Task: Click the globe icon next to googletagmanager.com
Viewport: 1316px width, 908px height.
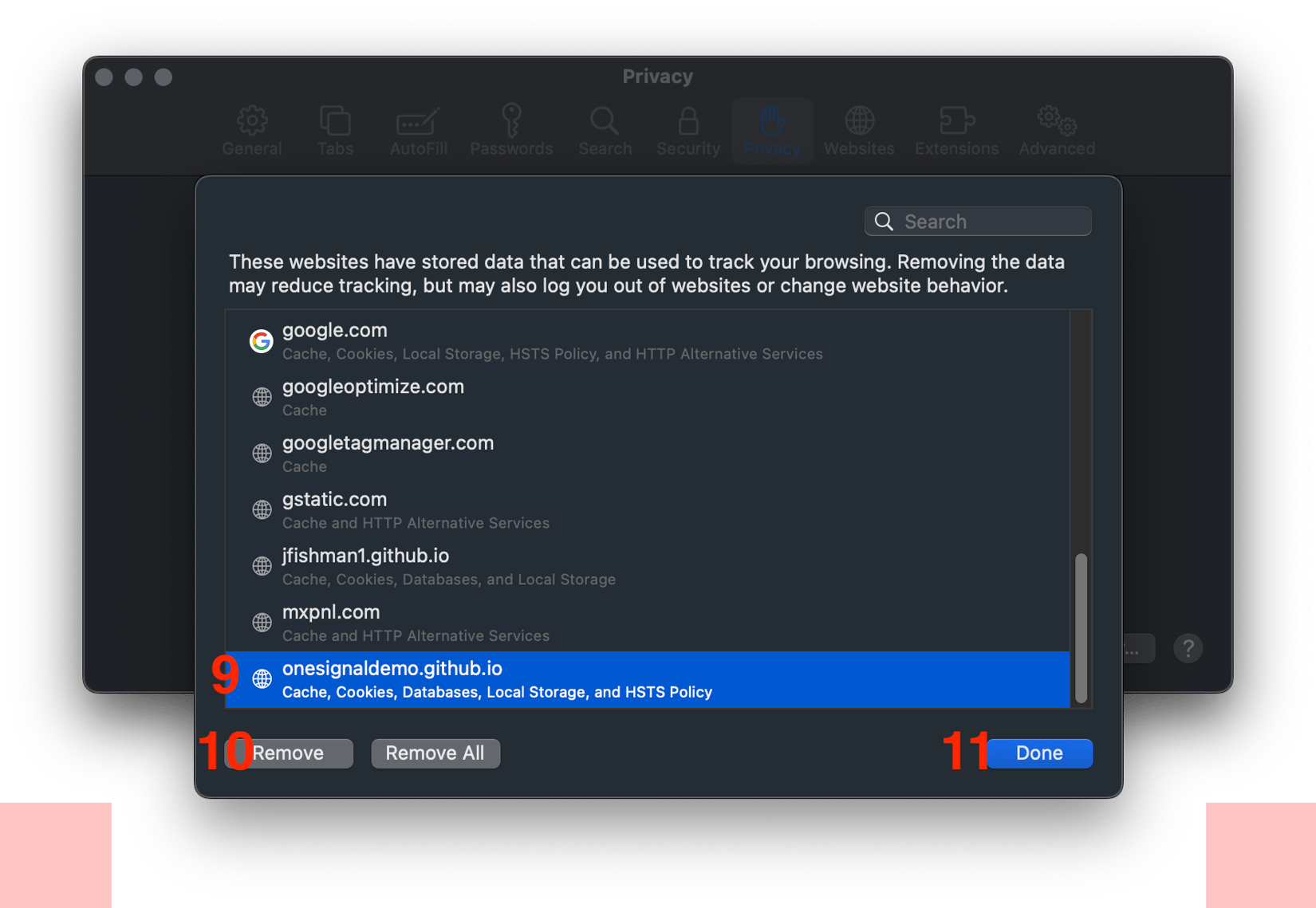Action: pyautogui.click(x=262, y=454)
